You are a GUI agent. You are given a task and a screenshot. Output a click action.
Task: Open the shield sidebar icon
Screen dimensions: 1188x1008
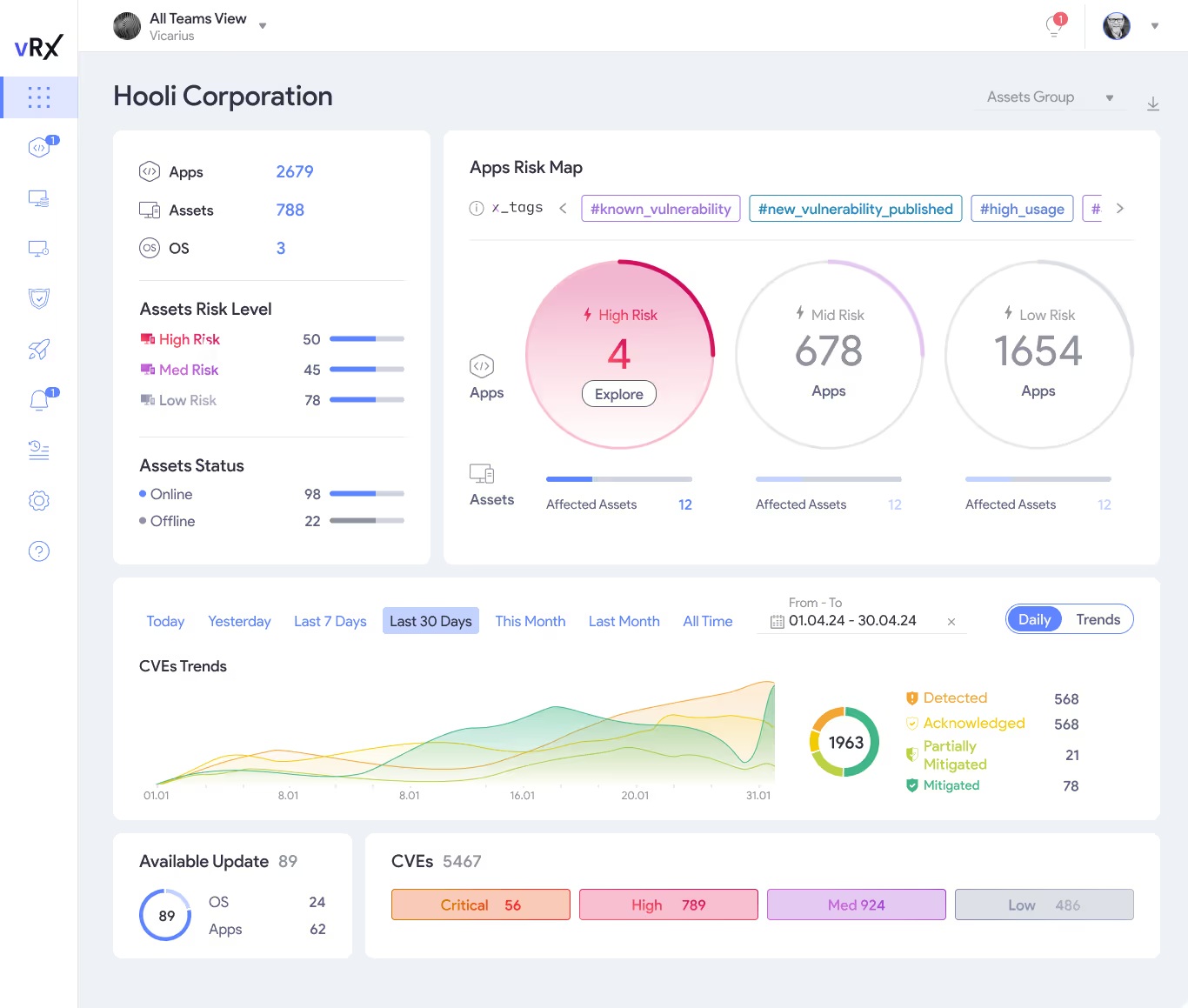pyautogui.click(x=39, y=299)
